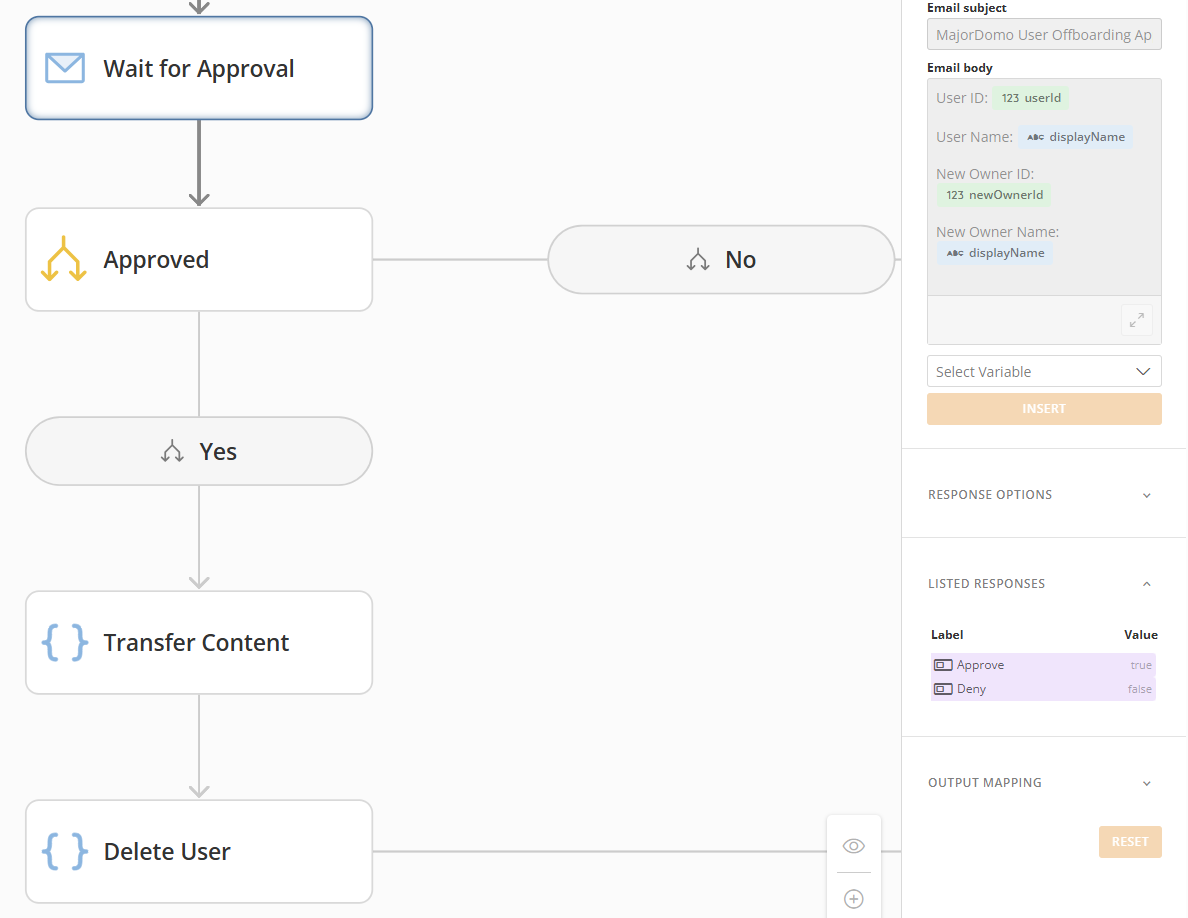The image size is (1188, 918).
Task: Click the Reset button
Action: click(x=1129, y=842)
